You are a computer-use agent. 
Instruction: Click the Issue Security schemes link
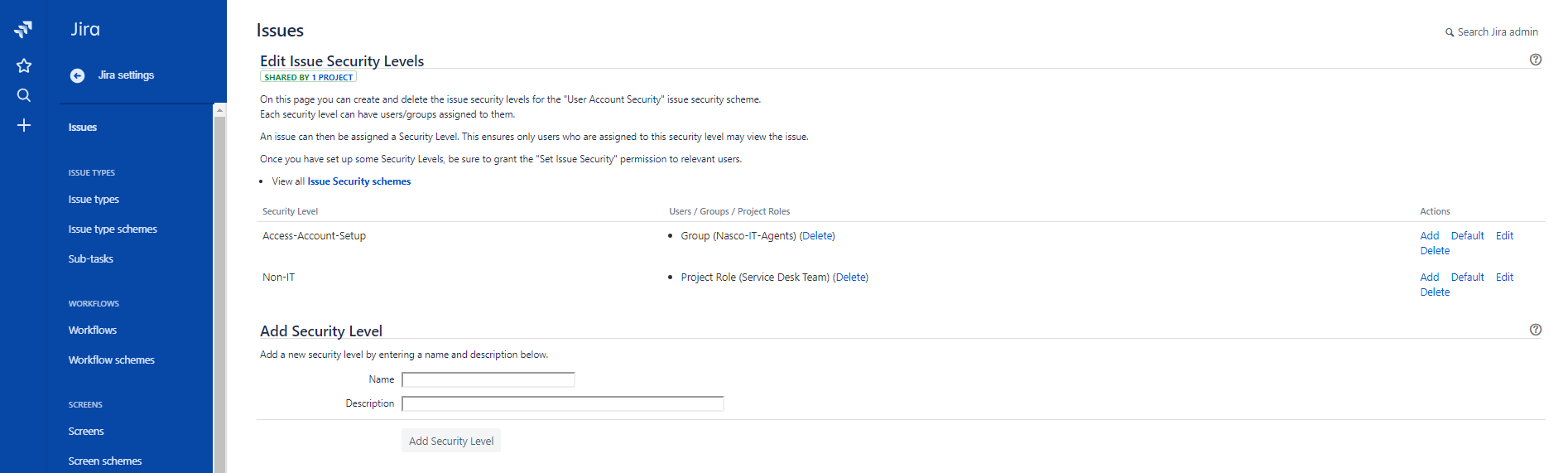359,181
